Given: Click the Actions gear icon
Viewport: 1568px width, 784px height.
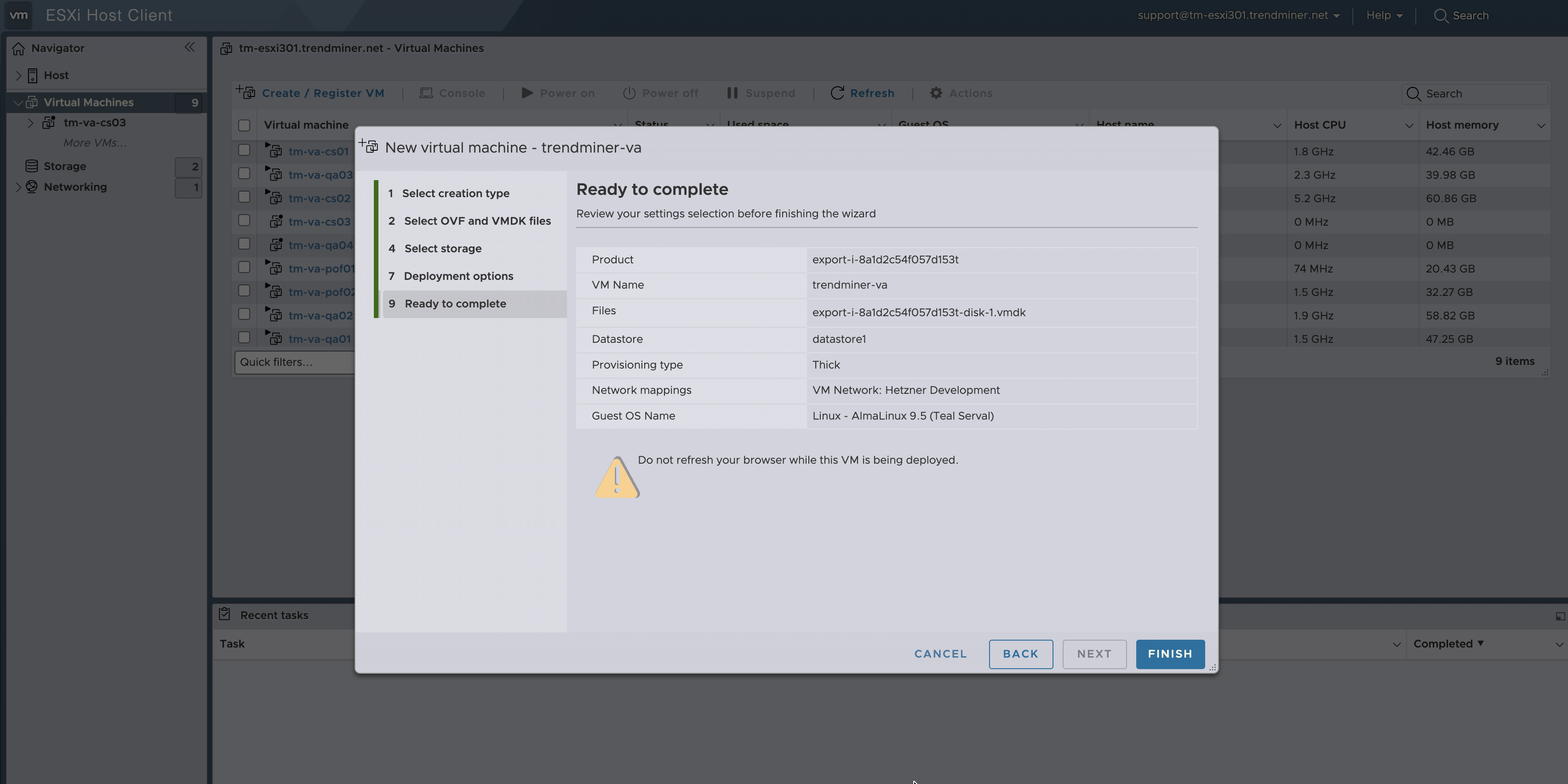Looking at the screenshot, I should (936, 93).
